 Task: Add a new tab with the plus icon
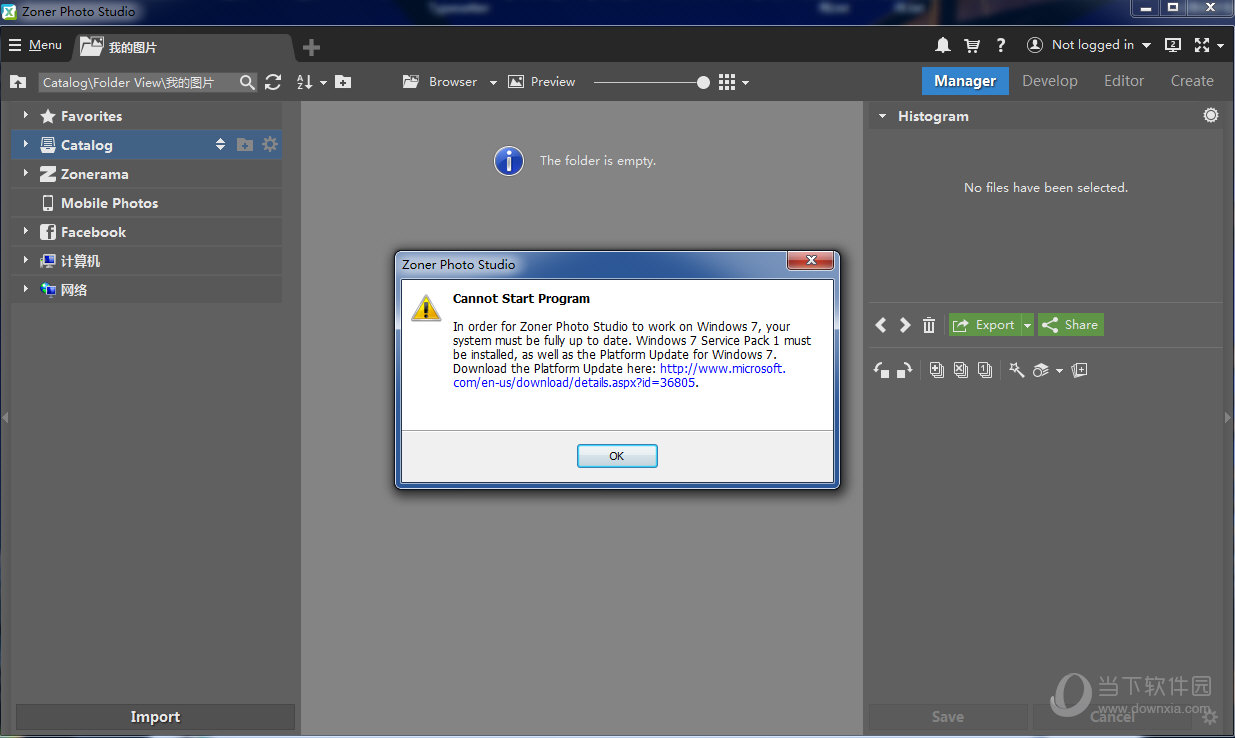[x=311, y=47]
